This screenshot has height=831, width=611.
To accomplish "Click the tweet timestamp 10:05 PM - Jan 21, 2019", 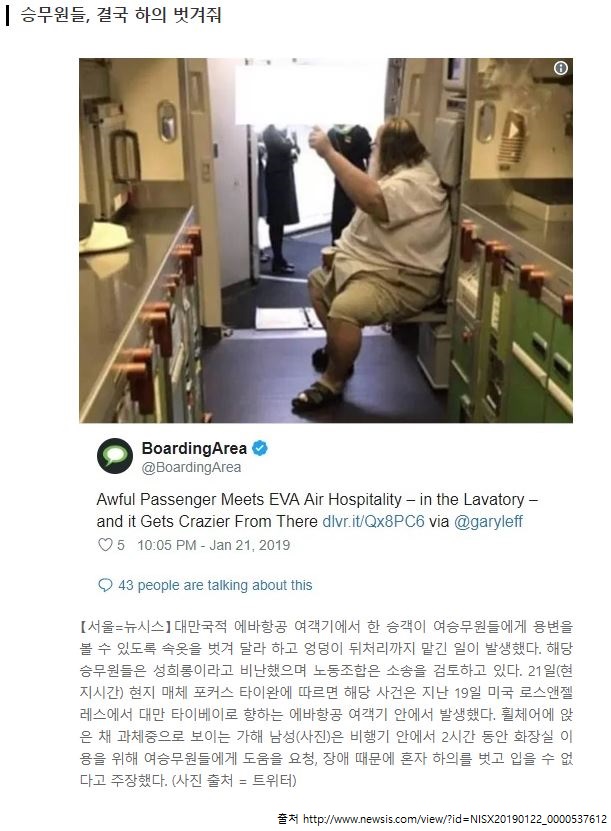I will click(x=214, y=545).
